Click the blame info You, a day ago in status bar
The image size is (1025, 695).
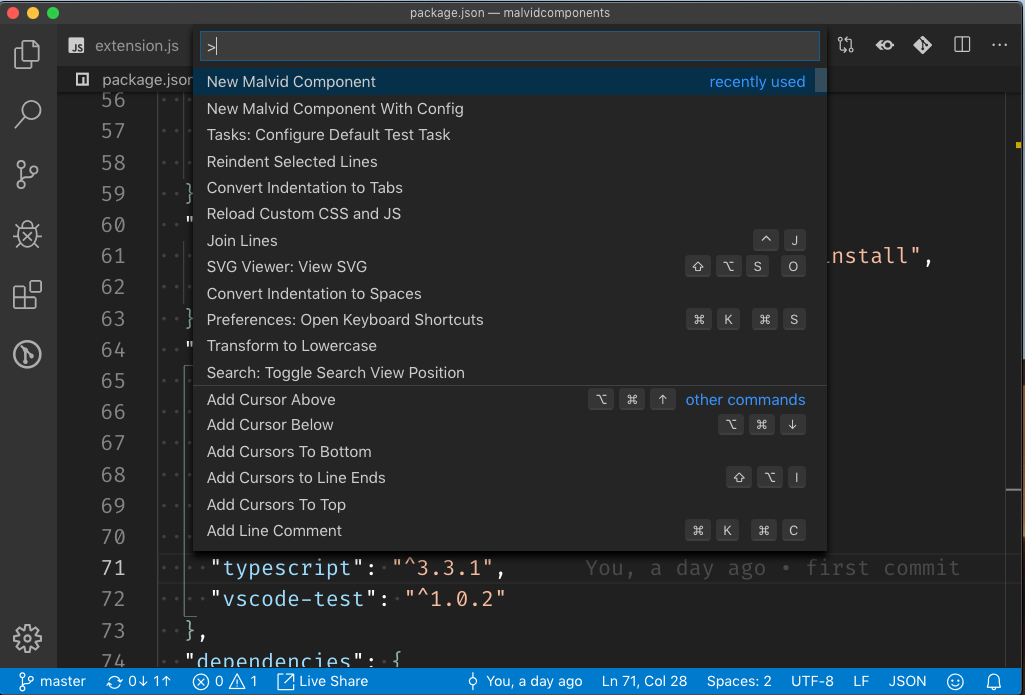[x=524, y=681]
